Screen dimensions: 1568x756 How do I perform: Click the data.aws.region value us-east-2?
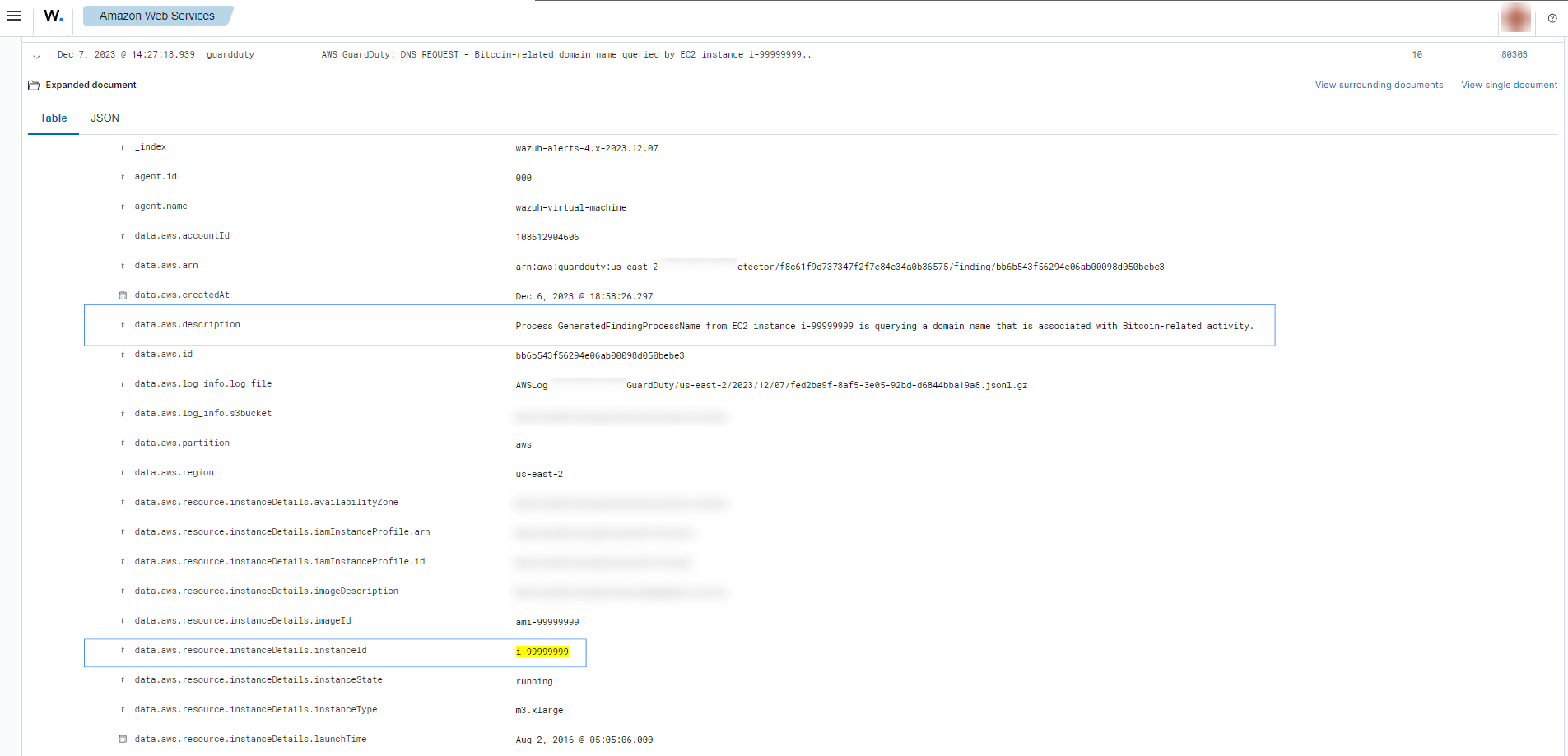tap(539, 475)
